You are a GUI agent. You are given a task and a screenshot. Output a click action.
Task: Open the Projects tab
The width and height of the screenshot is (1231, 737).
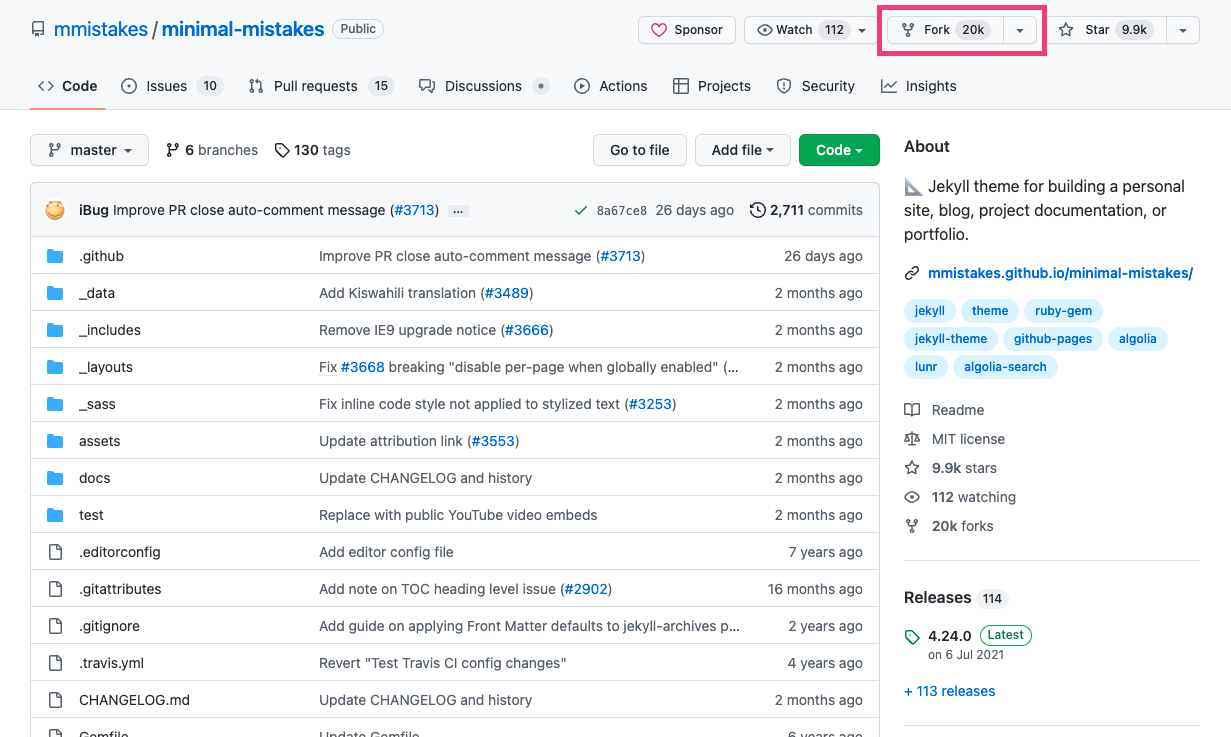712,86
